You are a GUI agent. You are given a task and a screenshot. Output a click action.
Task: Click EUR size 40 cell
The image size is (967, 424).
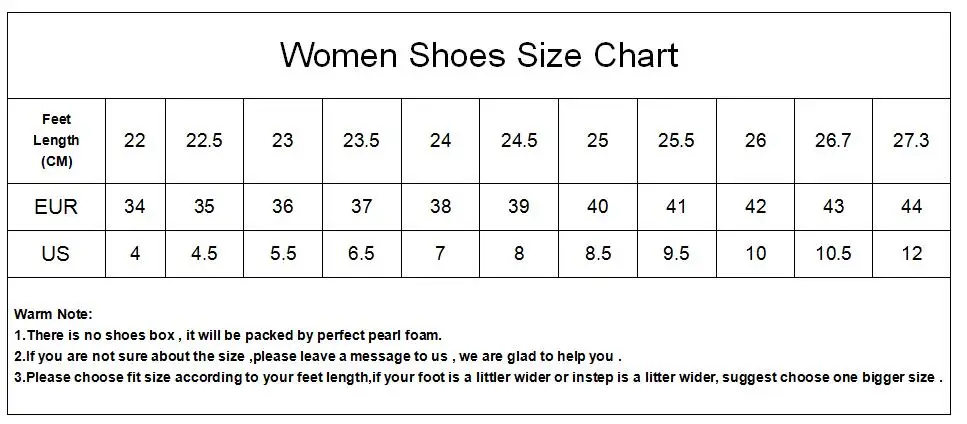598,206
